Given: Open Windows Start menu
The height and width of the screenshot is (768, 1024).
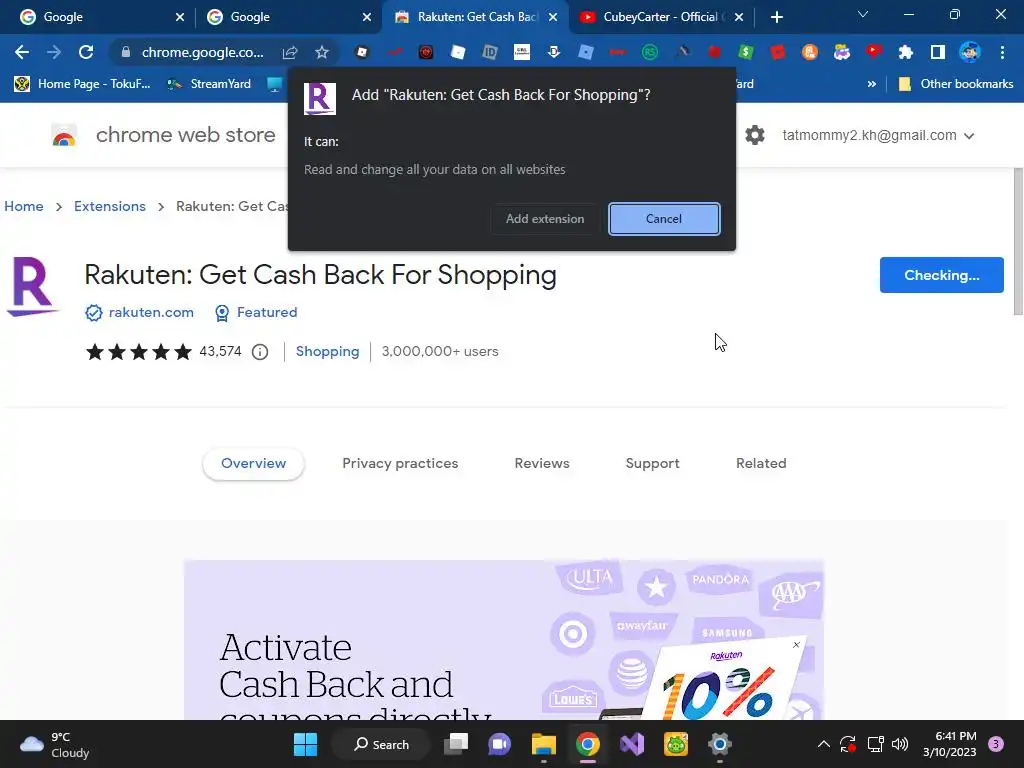Looking at the screenshot, I should pyautogui.click(x=306, y=744).
